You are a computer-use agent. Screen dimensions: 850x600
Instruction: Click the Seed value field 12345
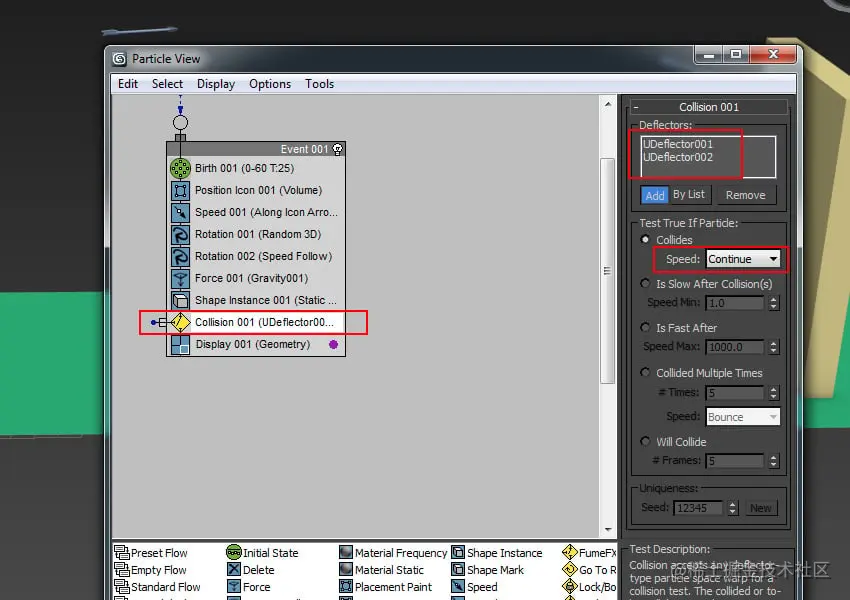698,508
